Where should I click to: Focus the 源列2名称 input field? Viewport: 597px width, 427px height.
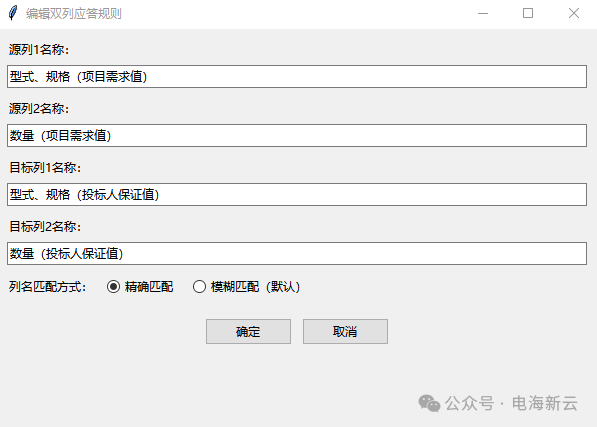(297, 135)
